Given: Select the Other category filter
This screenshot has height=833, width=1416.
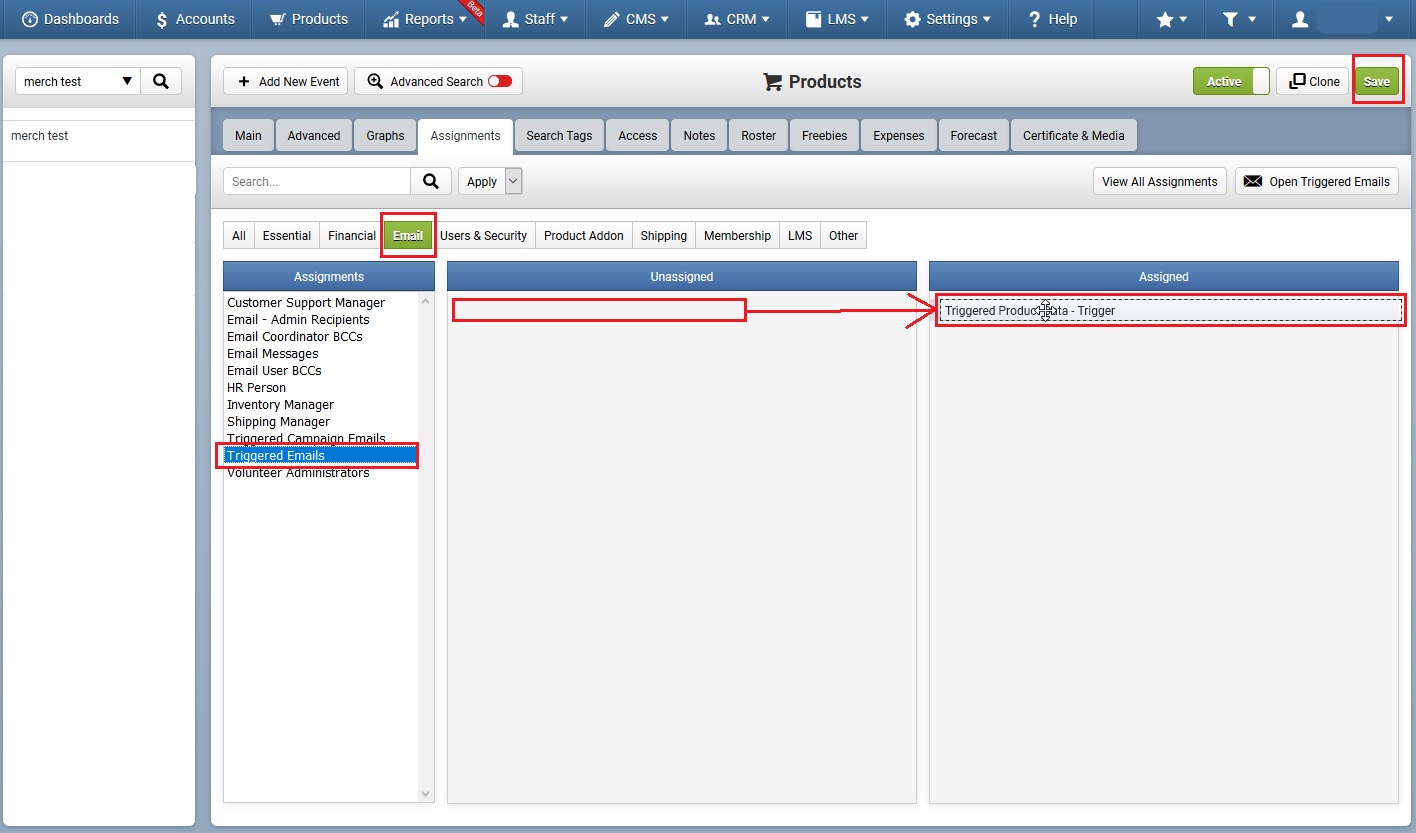Looking at the screenshot, I should pyautogui.click(x=844, y=236).
